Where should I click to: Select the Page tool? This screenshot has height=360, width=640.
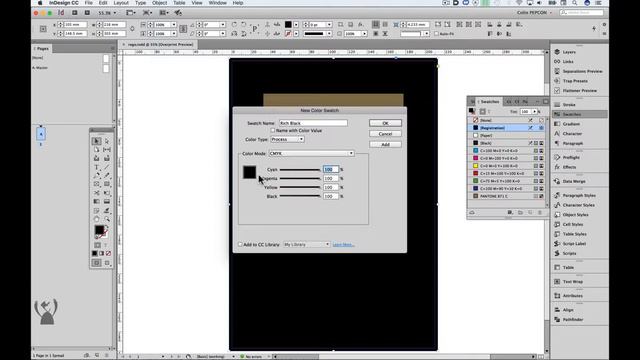(97, 150)
